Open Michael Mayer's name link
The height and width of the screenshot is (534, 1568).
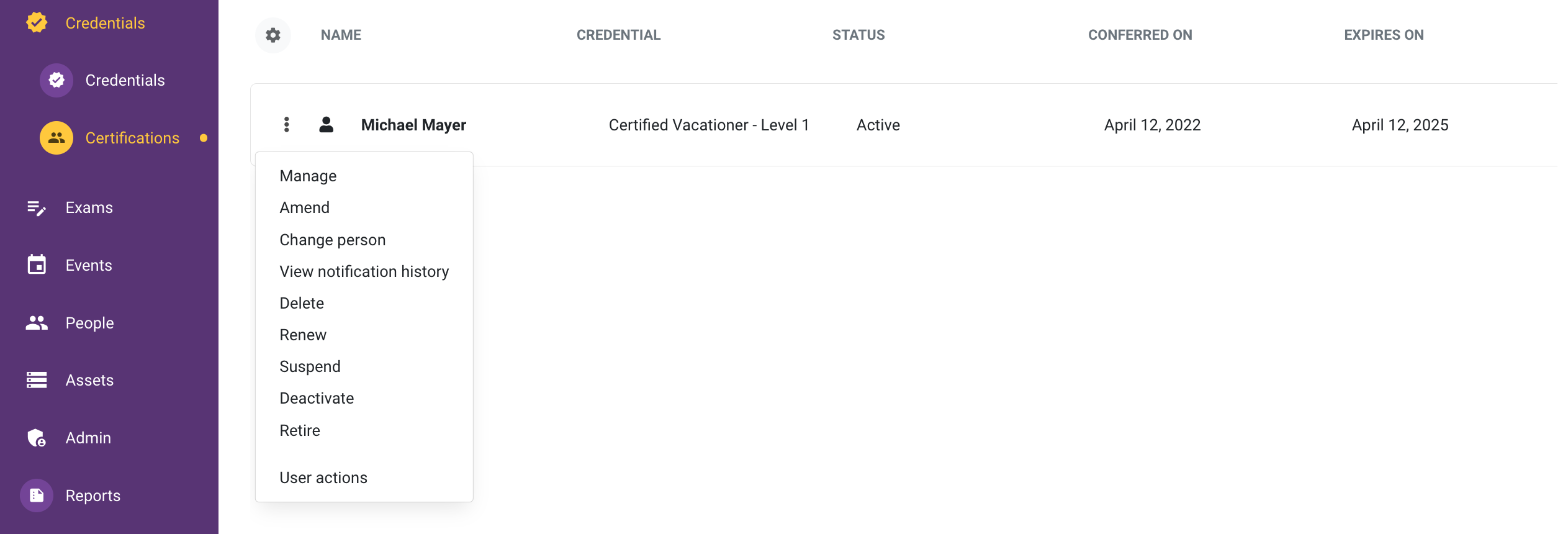[413, 125]
